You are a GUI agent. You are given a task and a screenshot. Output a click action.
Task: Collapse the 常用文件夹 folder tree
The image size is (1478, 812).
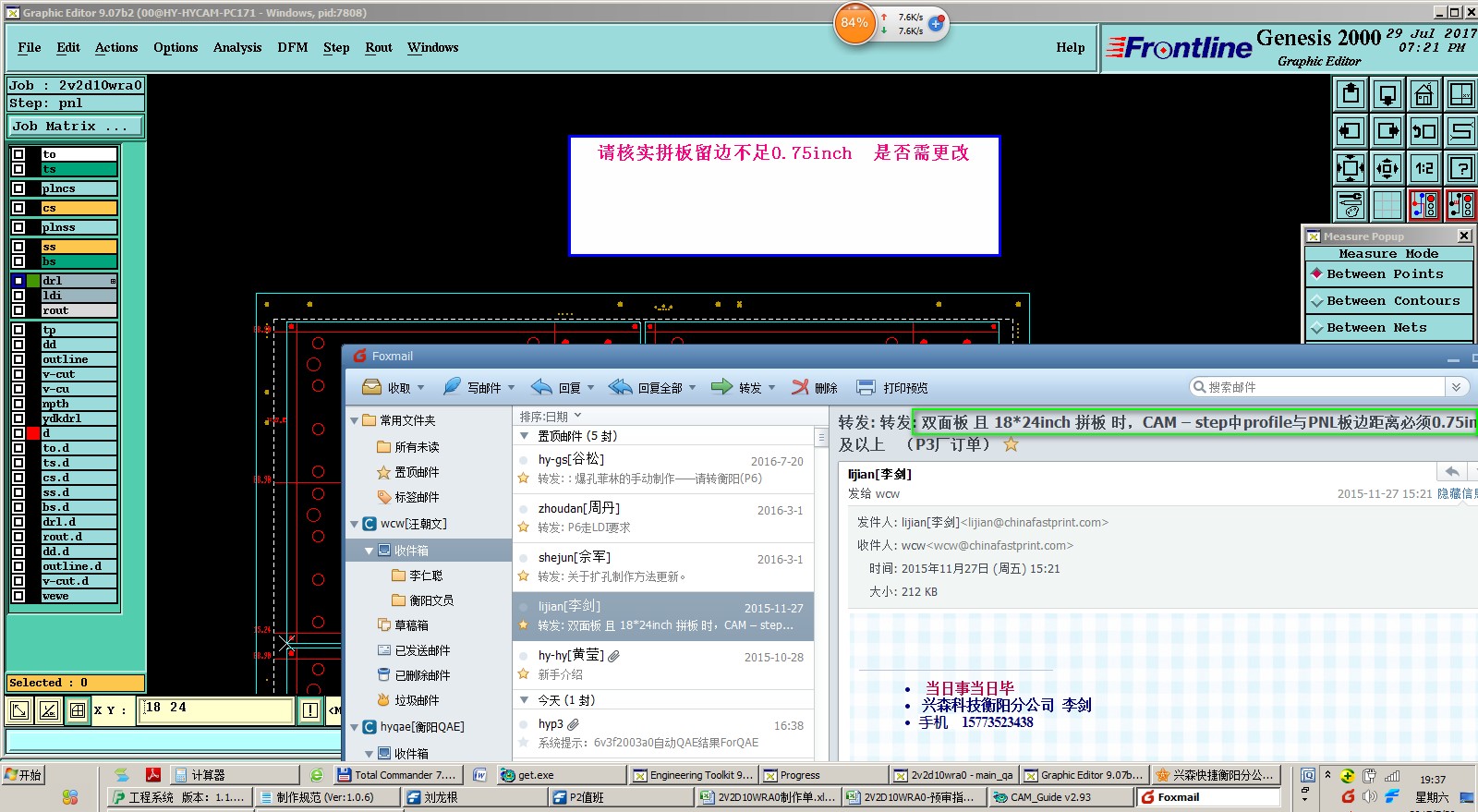[354, 420]
